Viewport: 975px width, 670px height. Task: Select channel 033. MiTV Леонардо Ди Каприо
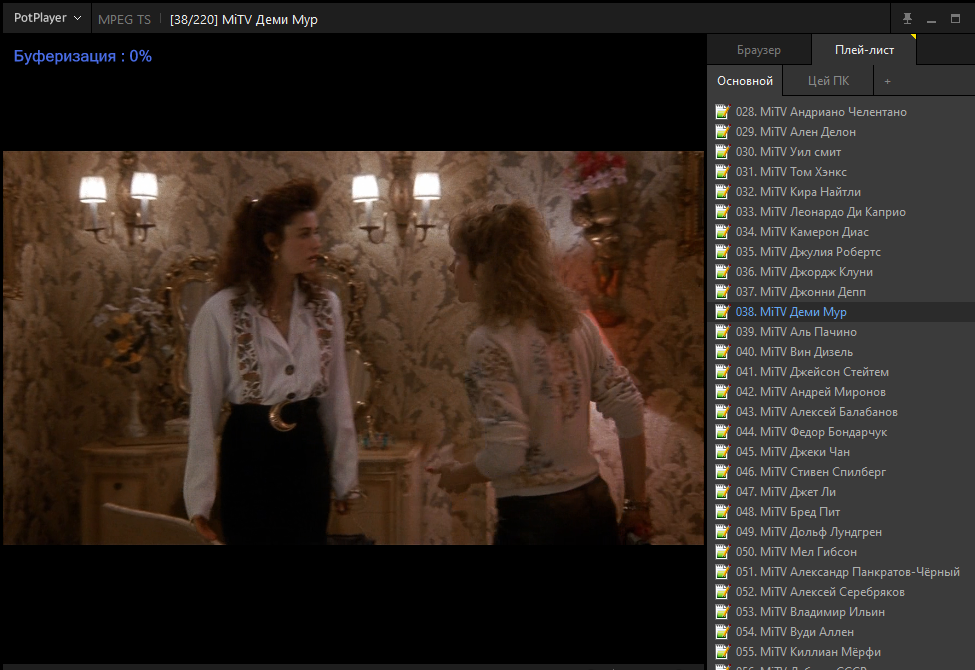pyautogui.click(x=841, y=212)
